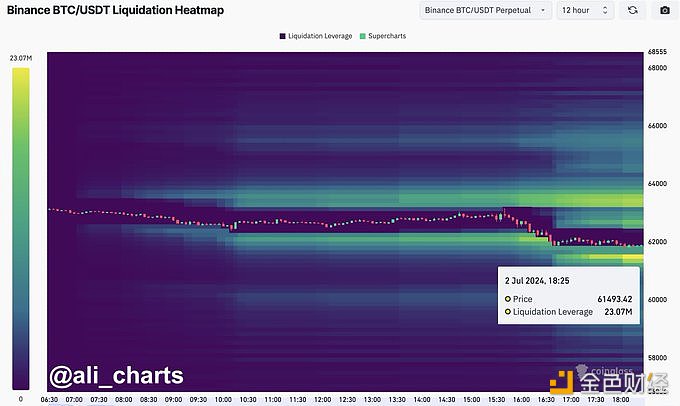
Task: Click the Binance BTC/USDT Liquidation Heatmap title
Action: pyautogui.click(x=115, y=10)
